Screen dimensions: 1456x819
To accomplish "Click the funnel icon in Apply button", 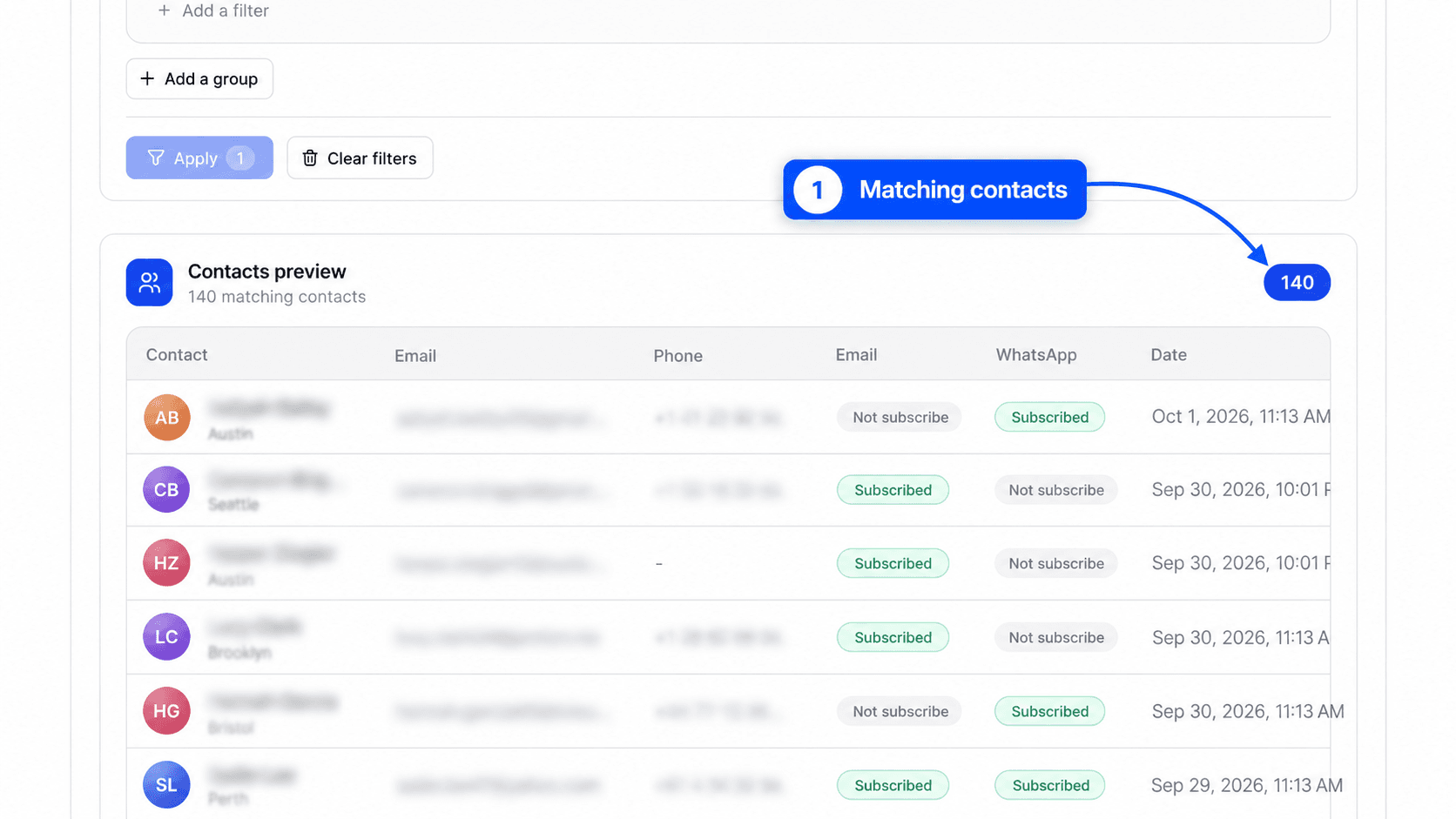I will coord(156,158).
